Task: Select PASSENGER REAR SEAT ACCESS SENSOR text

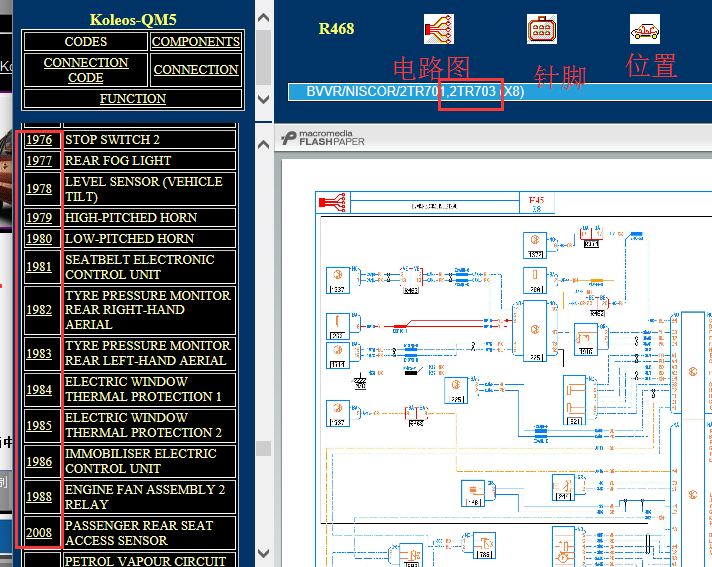Action: click(x=139, y=533)
